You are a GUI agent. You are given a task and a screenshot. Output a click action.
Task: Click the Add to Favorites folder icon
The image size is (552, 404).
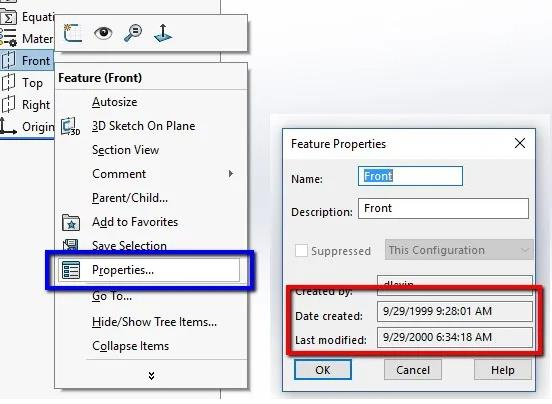point(71,222)
